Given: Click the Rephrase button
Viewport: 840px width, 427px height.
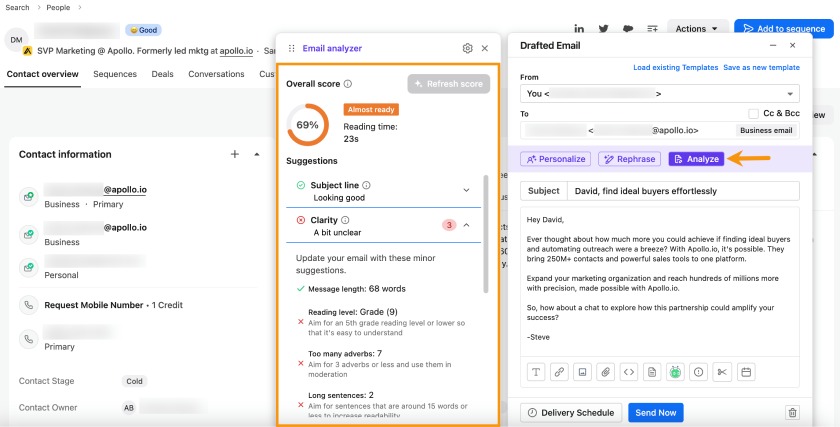Looking at the screenshot, I should pos(629,159).
